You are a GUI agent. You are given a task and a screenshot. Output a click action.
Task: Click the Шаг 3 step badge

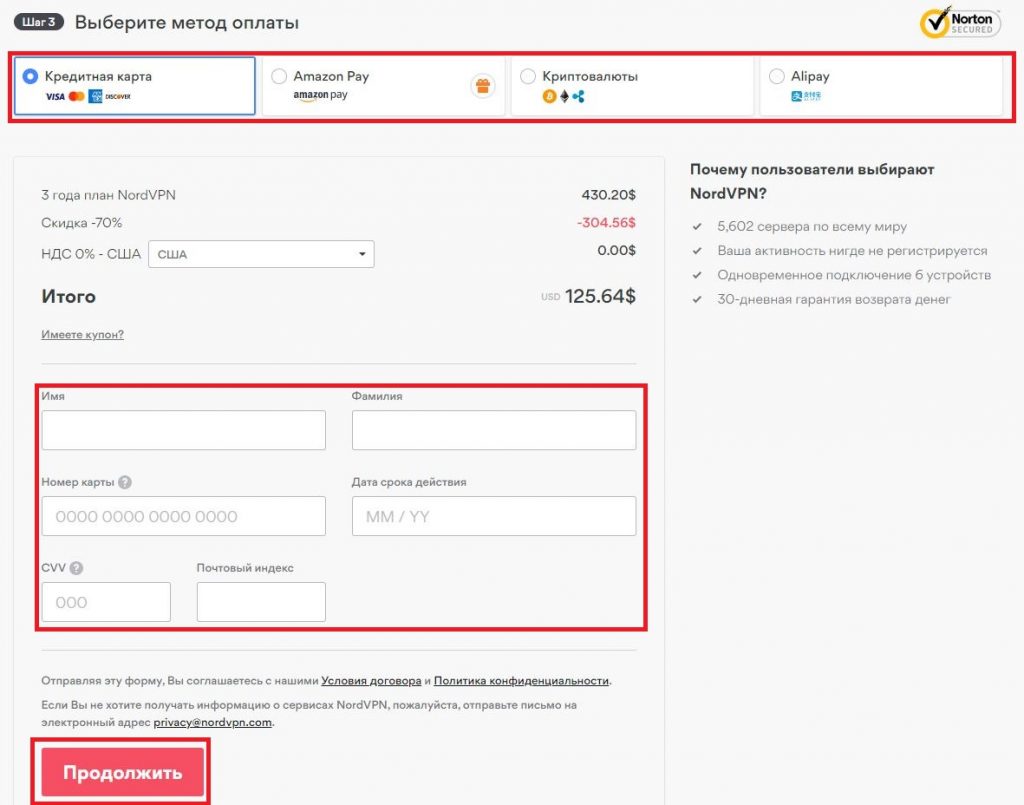click(x=39, y=22)
